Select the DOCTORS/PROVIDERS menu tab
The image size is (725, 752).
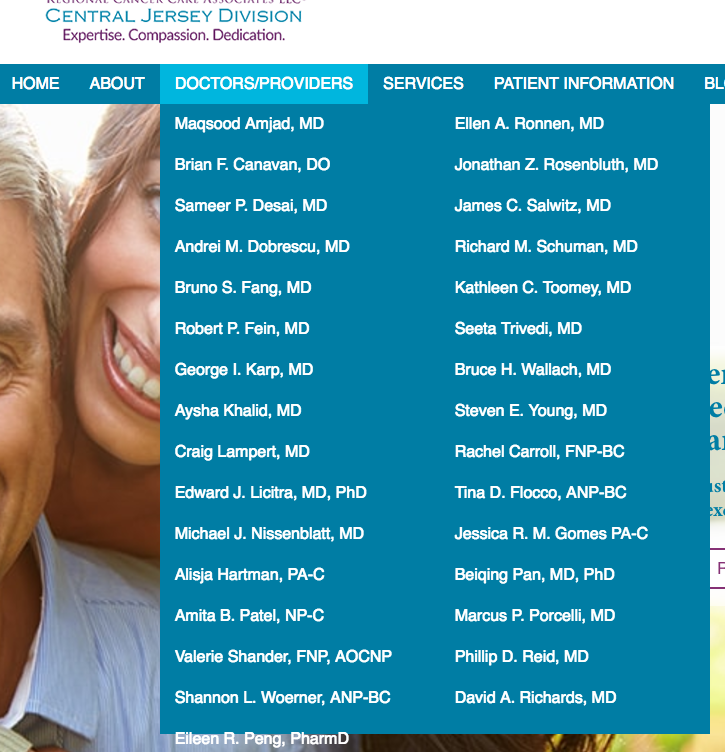click(x=264, y=83)
